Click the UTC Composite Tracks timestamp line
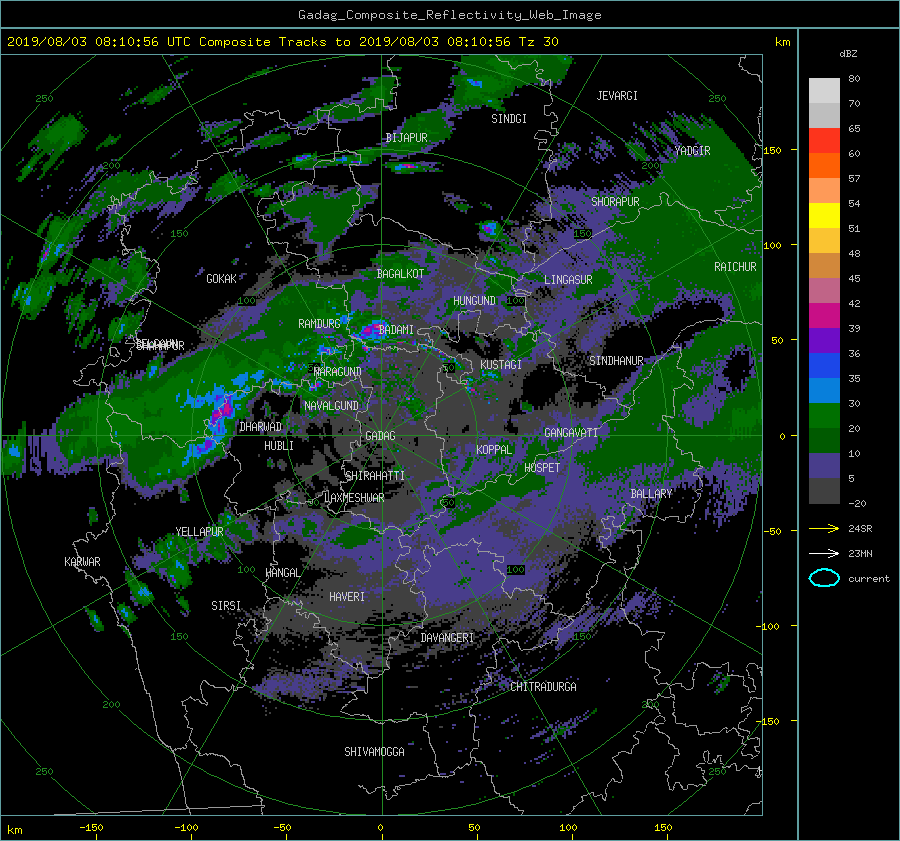Screen dimensions: 900x841 pyautogui.click(x=282, y=42)
